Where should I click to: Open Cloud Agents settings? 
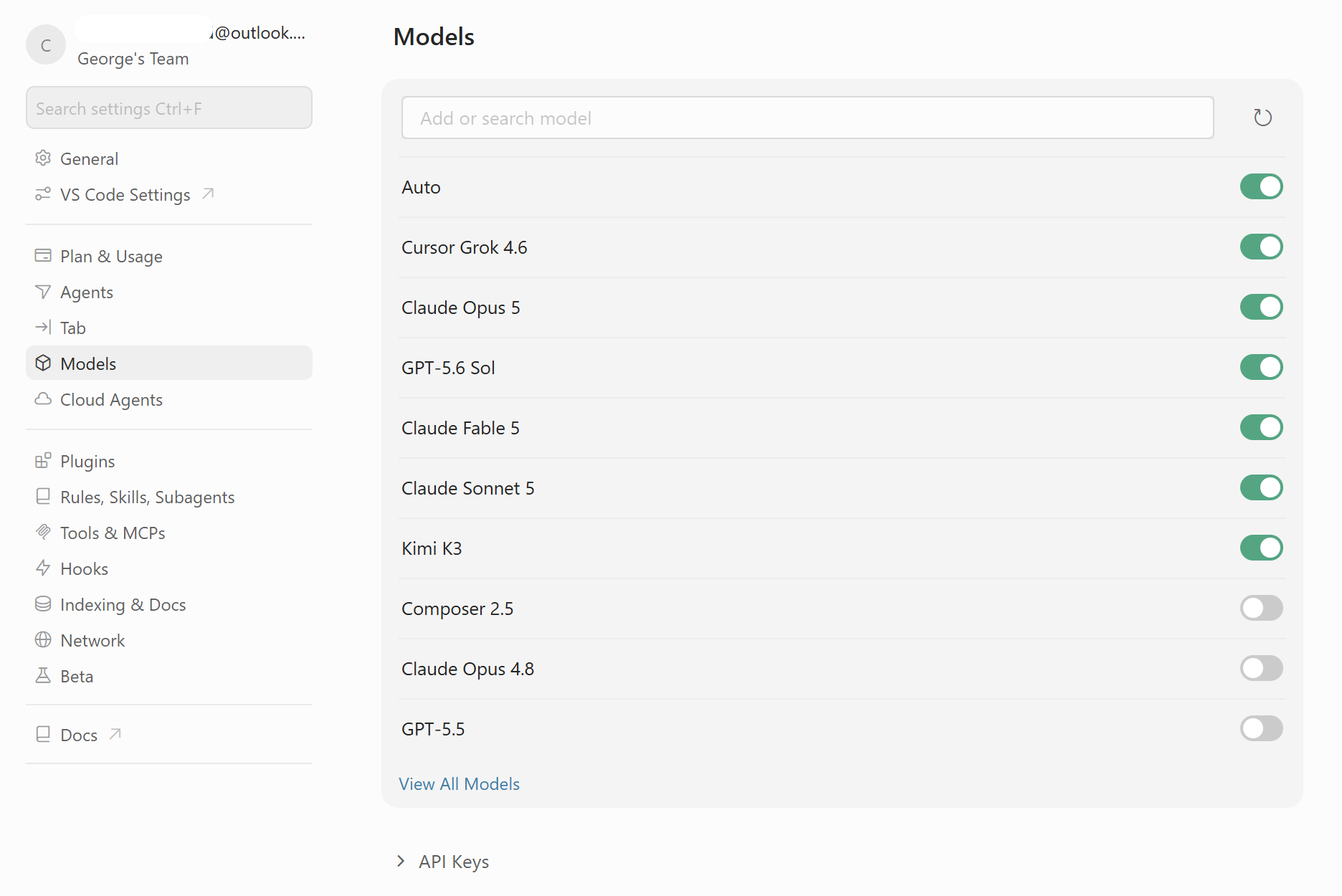pos(169,399)
